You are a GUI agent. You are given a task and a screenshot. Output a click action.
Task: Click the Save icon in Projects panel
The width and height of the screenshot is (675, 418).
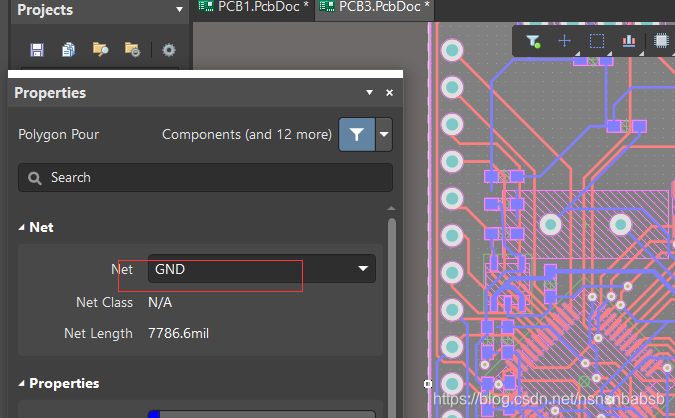pyautogui.click(x=37, y=50)
